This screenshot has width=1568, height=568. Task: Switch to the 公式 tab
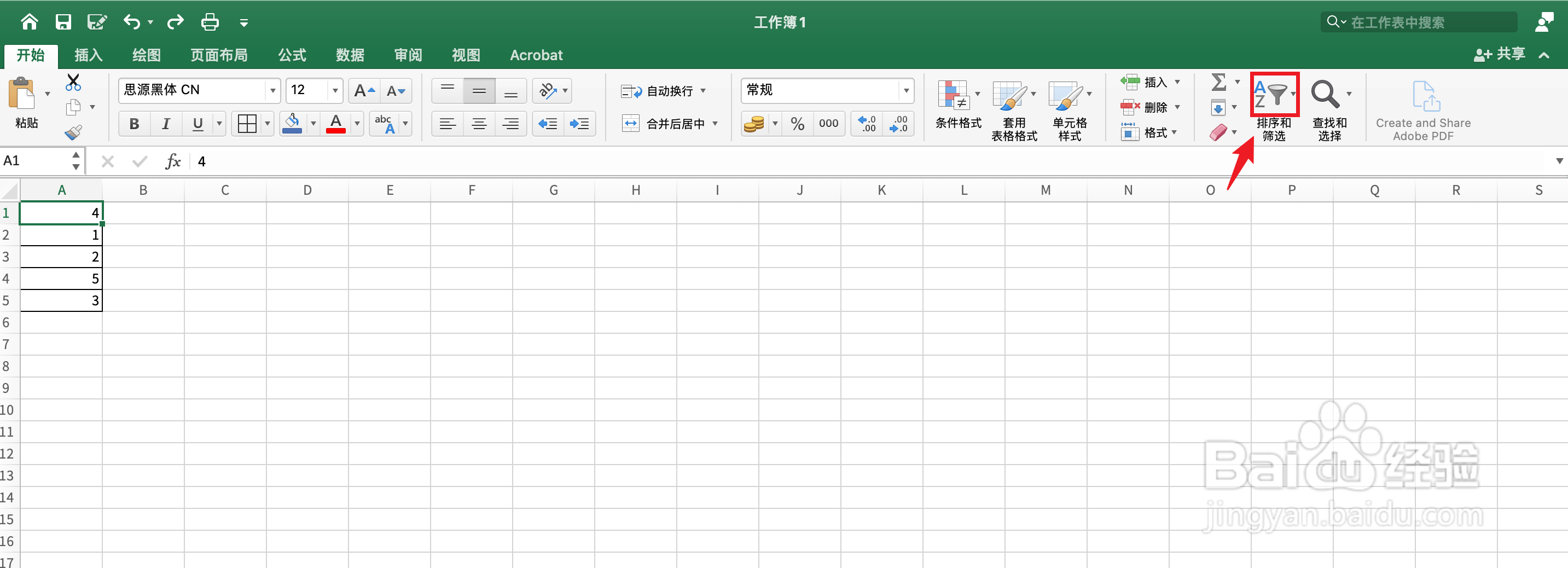click(292, 55)
